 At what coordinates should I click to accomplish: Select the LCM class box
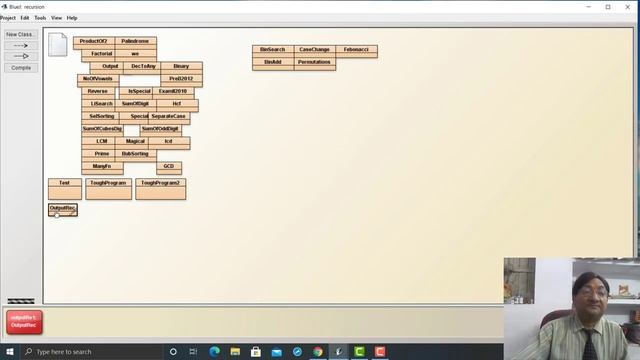[98, 143]
